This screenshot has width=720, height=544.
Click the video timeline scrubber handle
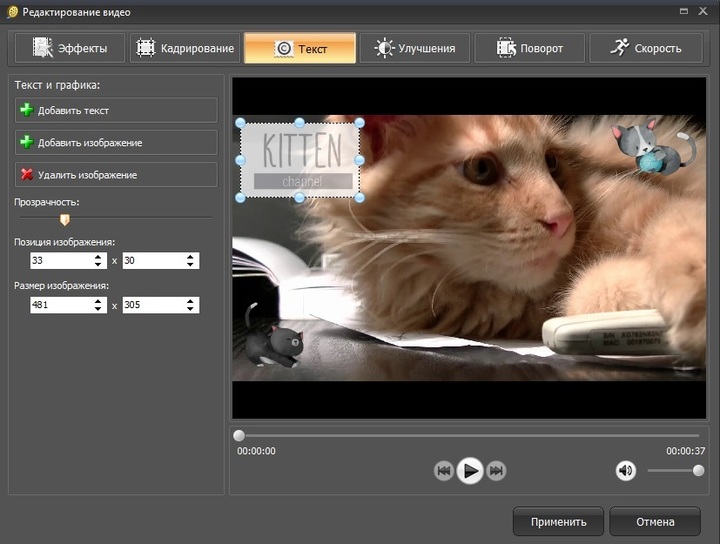coord(239,435)
